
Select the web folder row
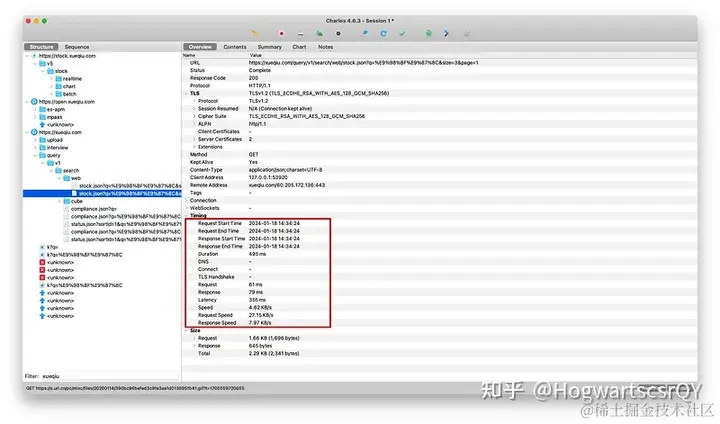click(75, 178)
